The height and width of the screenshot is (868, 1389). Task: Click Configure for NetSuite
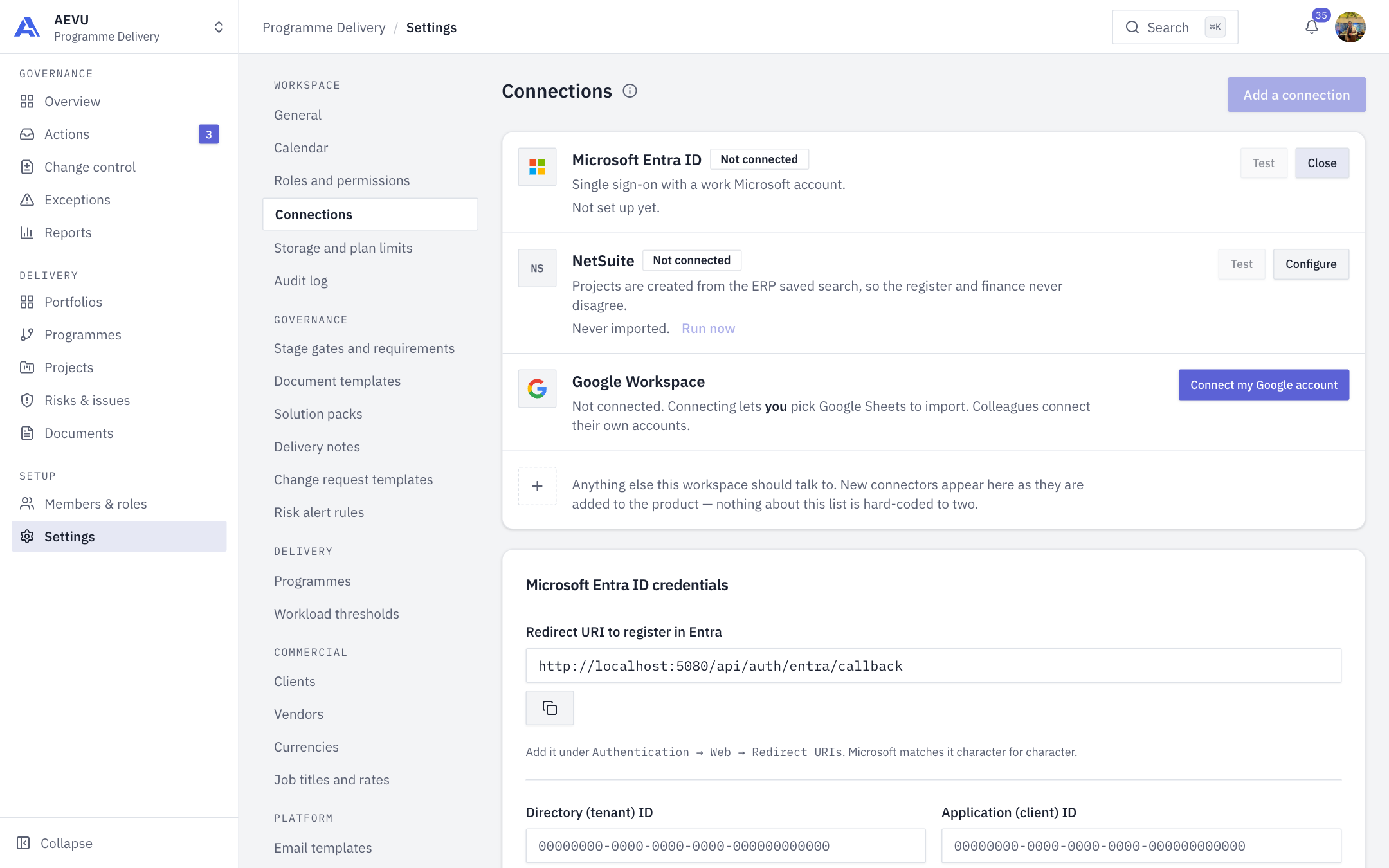click(1311, 264)
